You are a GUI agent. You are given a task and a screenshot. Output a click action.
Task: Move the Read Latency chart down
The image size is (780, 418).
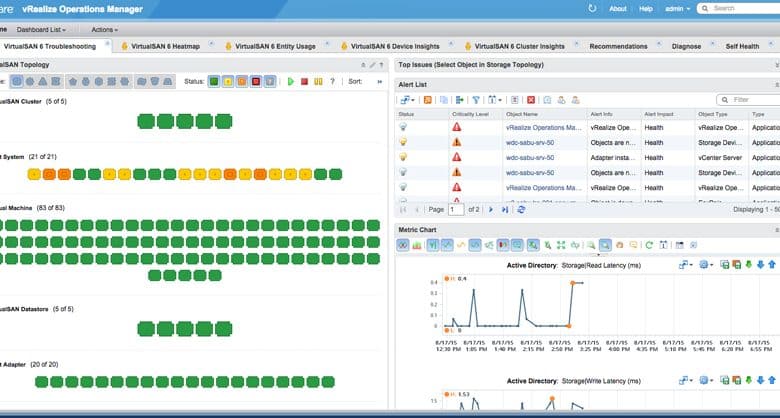tap(760, 265)
